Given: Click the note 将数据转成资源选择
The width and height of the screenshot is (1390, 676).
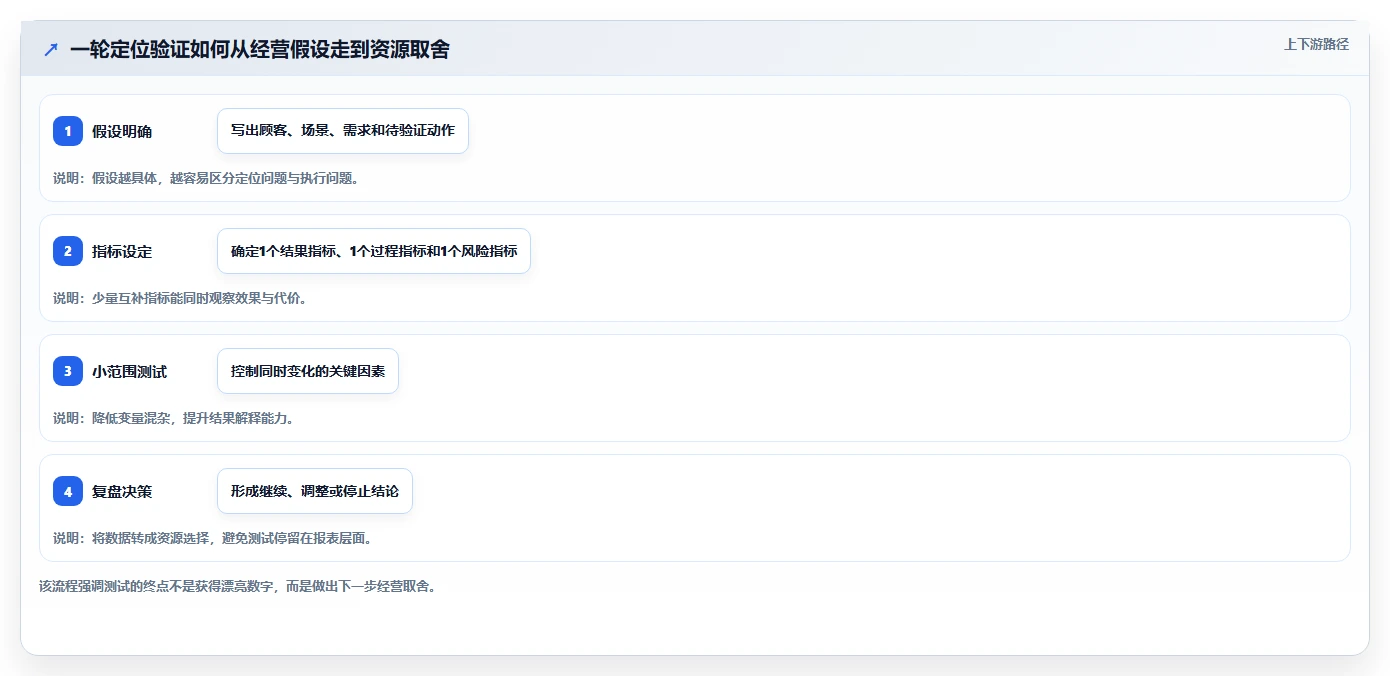Looking at the screenshot, I should [x=212, y=538].
